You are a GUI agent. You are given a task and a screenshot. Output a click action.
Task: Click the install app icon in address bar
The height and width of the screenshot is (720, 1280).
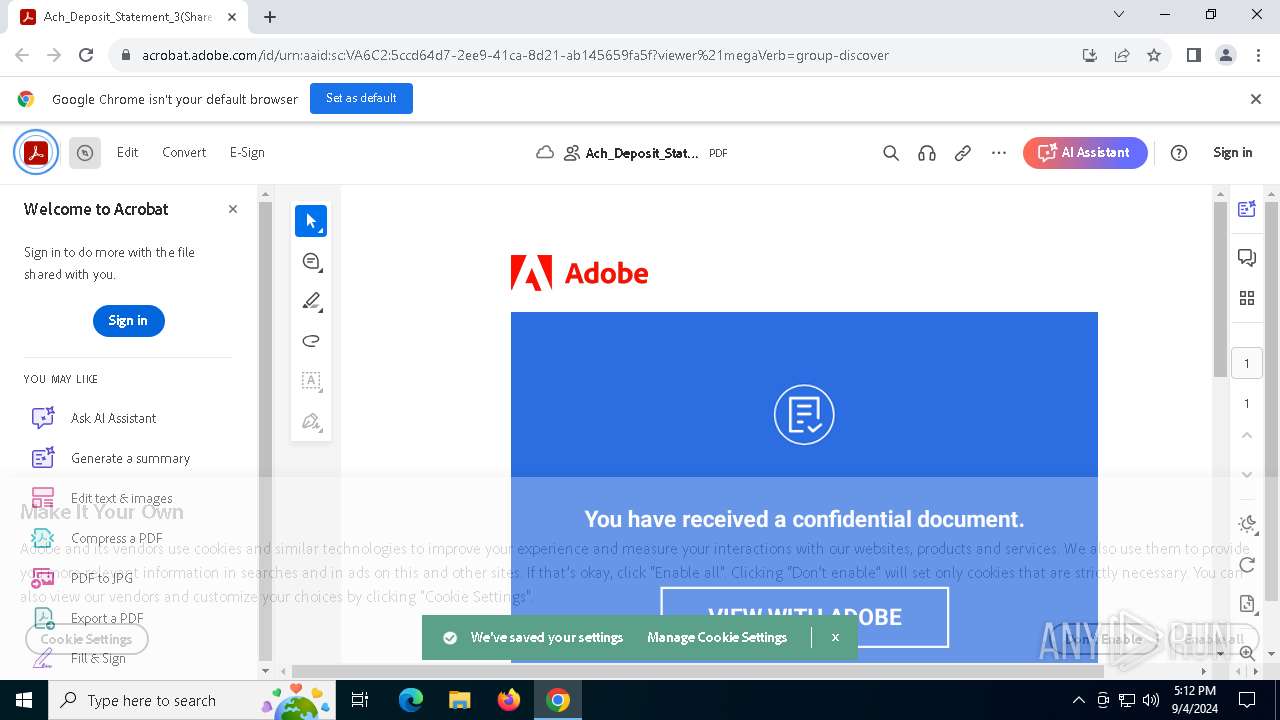tap(1090, 55)
